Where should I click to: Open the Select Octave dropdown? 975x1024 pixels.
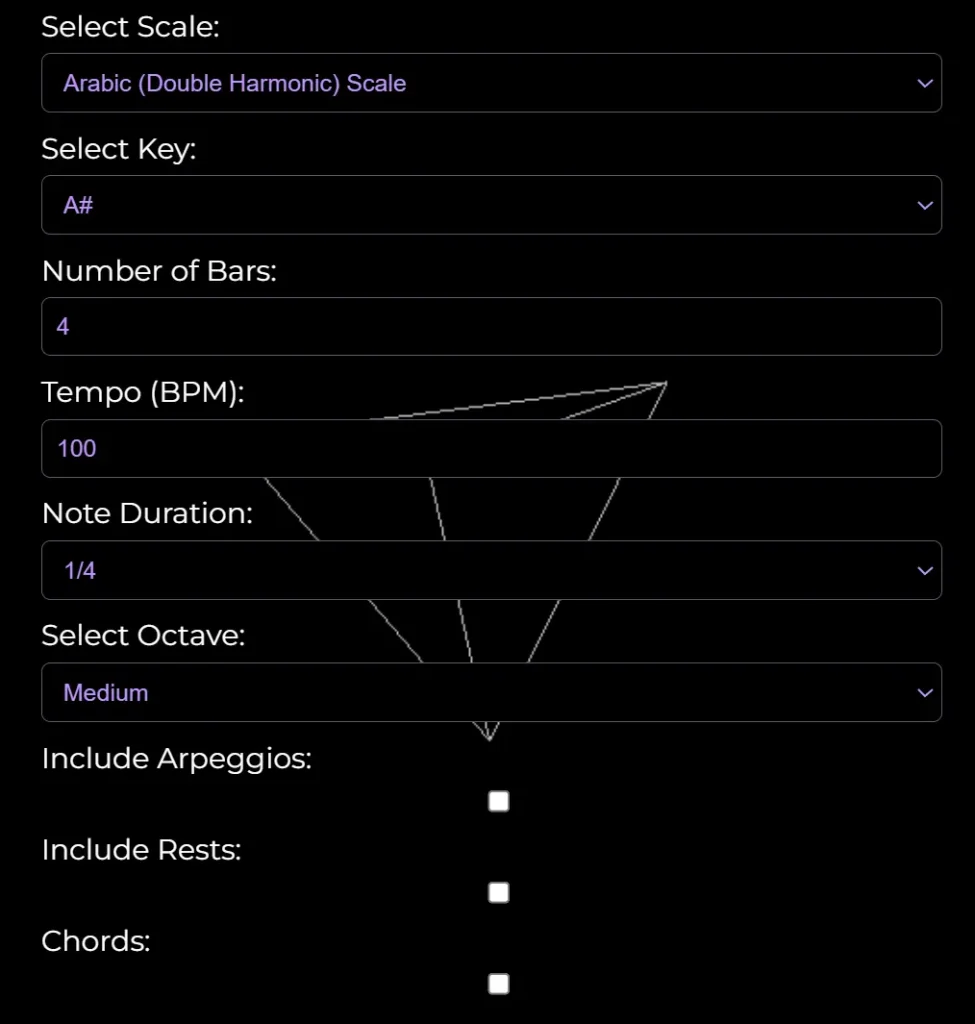tap(490, 692)
